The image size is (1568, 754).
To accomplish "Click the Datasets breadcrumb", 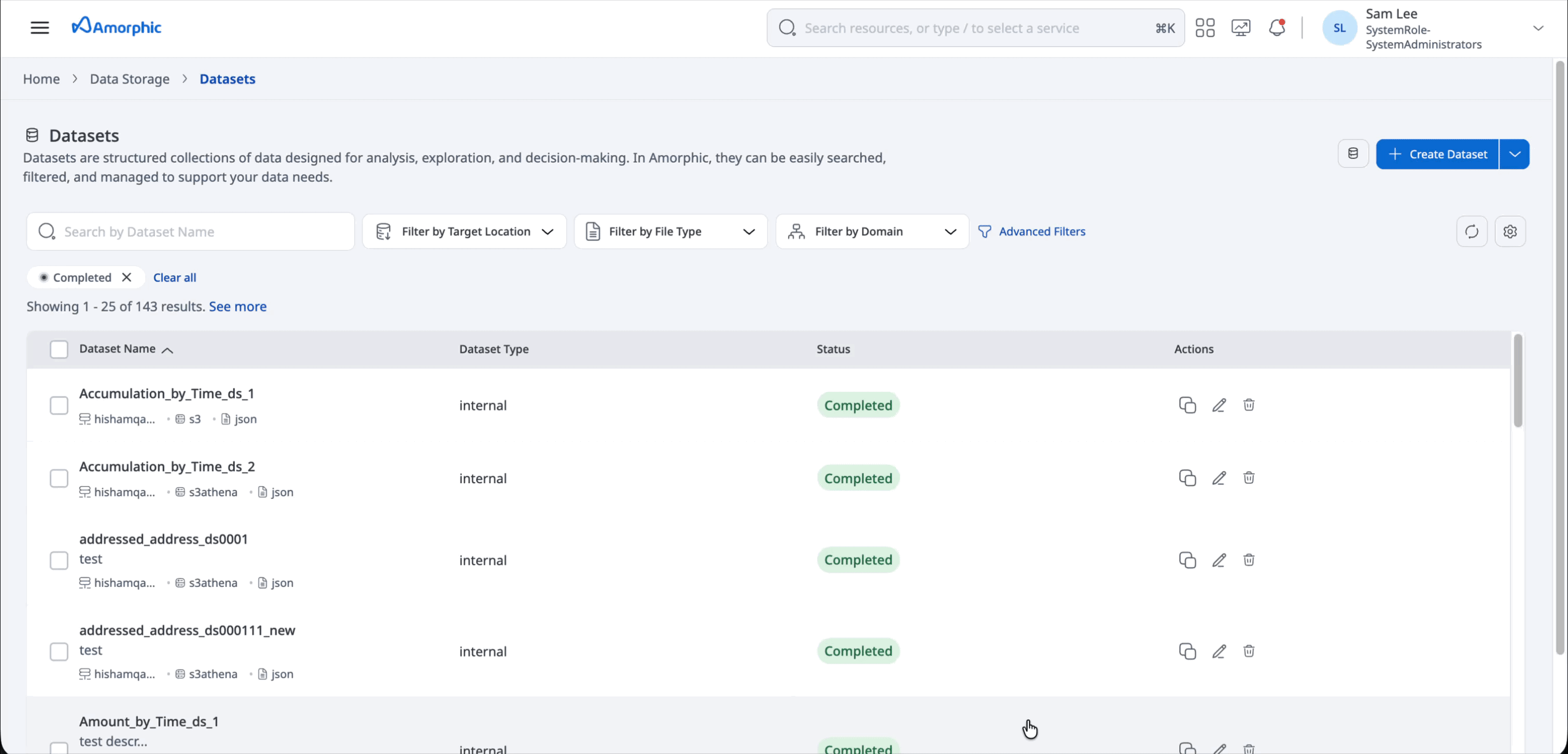I will point(228,79).
